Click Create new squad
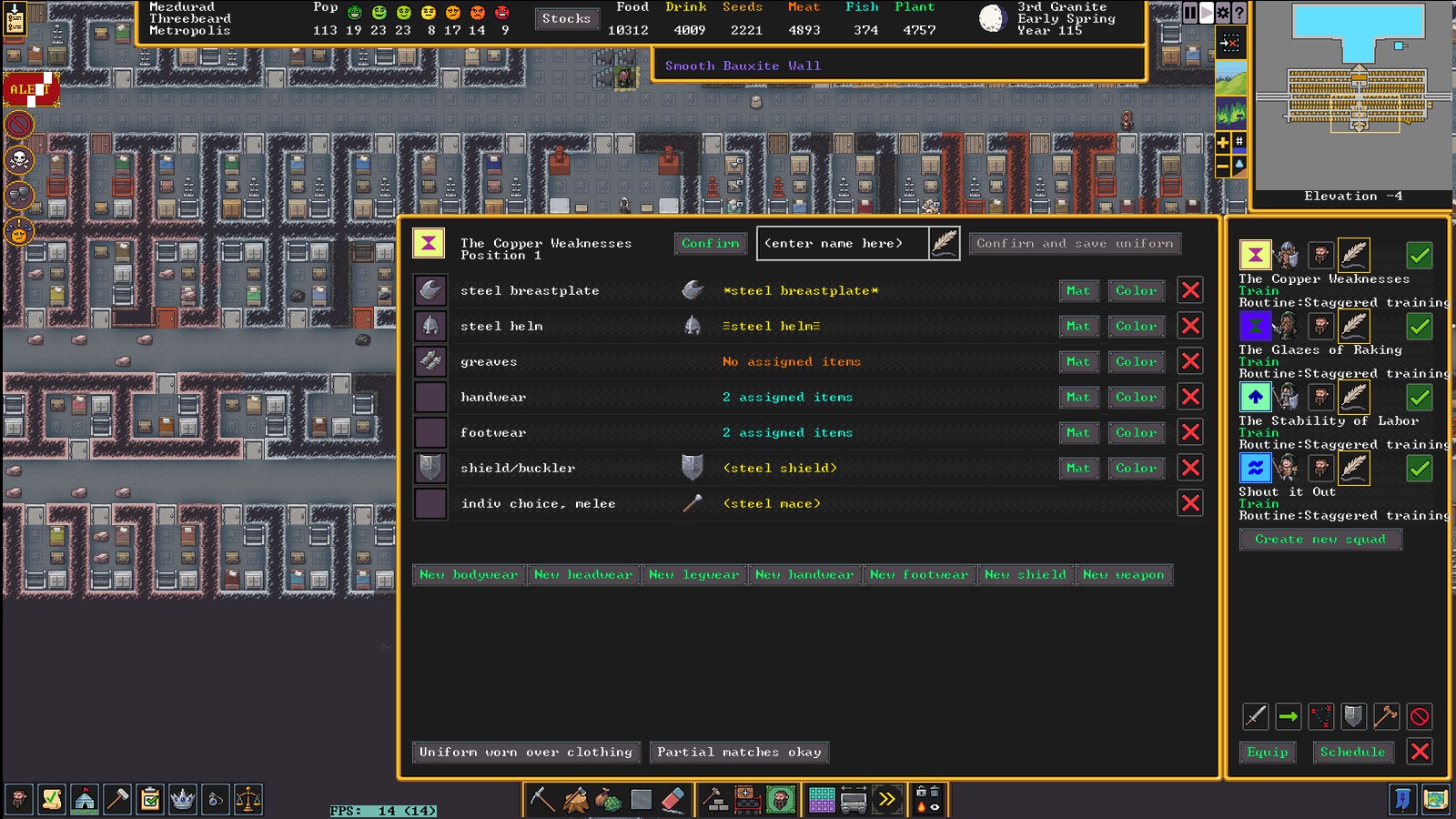This screenshot has width=1456, height=819. tap(1319, 539)
